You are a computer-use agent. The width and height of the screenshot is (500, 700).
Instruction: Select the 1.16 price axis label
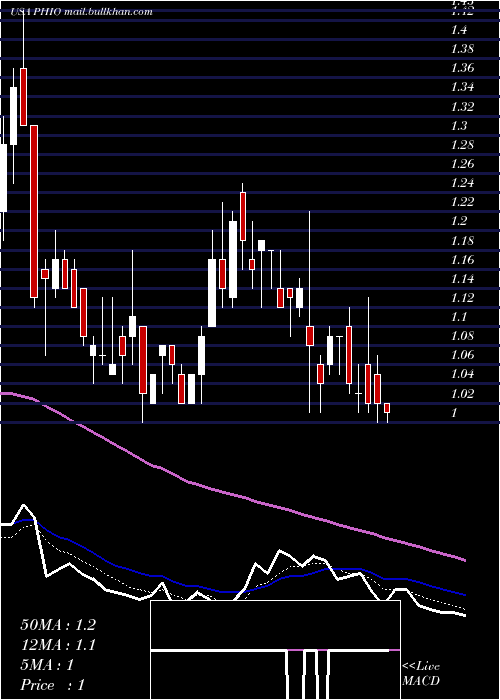click(462, 260)
